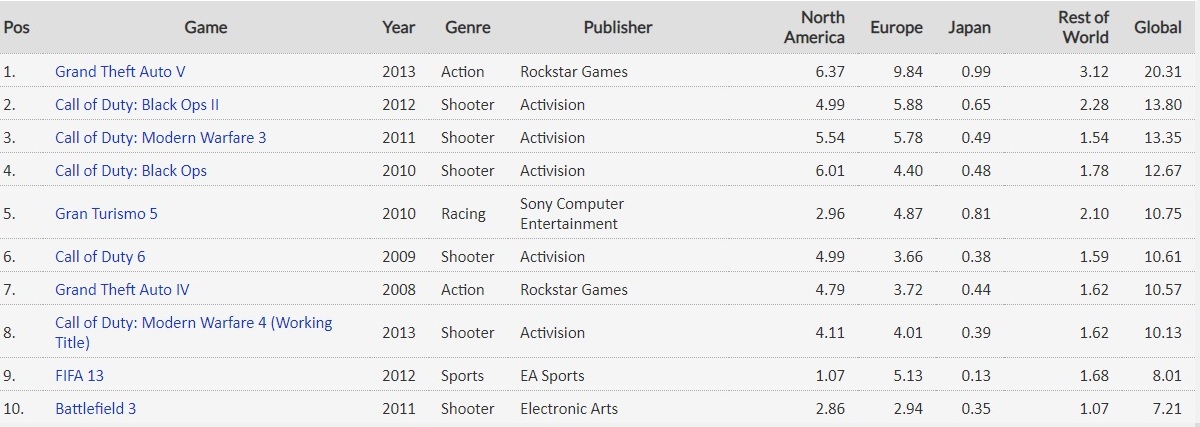The width and height of the screenshot is (1200, 427).
Task: Click the Year column header
Action: 399,28
